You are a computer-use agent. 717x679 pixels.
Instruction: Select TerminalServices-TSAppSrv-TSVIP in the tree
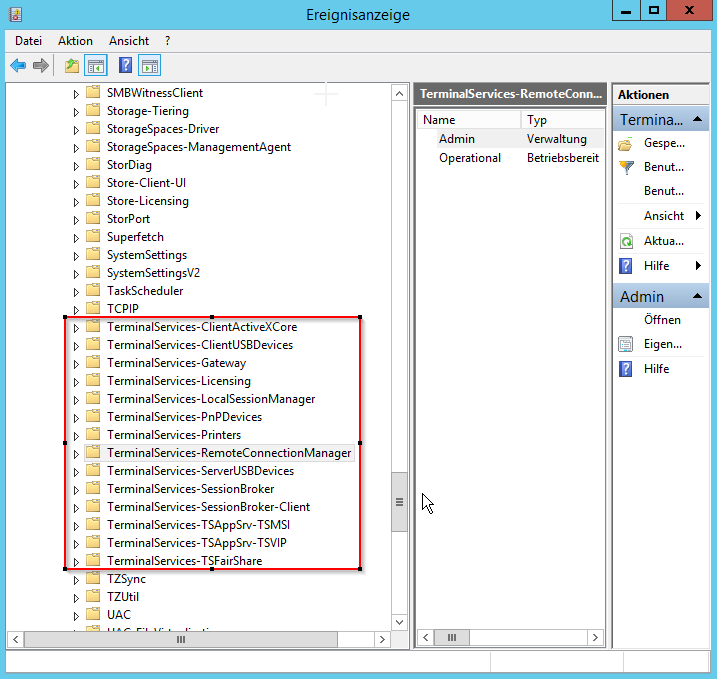coord(197,543)
